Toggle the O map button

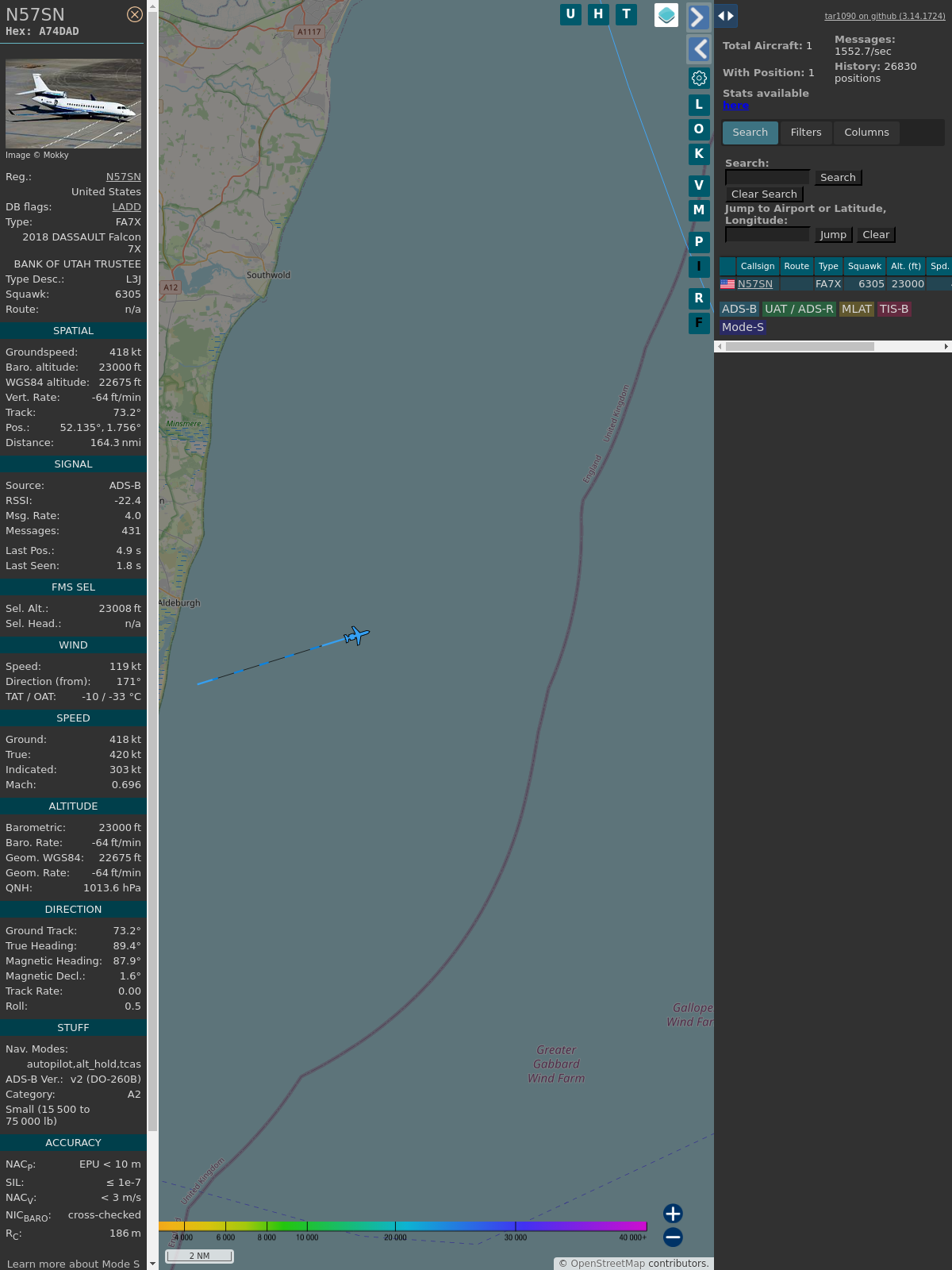[699, 129]
